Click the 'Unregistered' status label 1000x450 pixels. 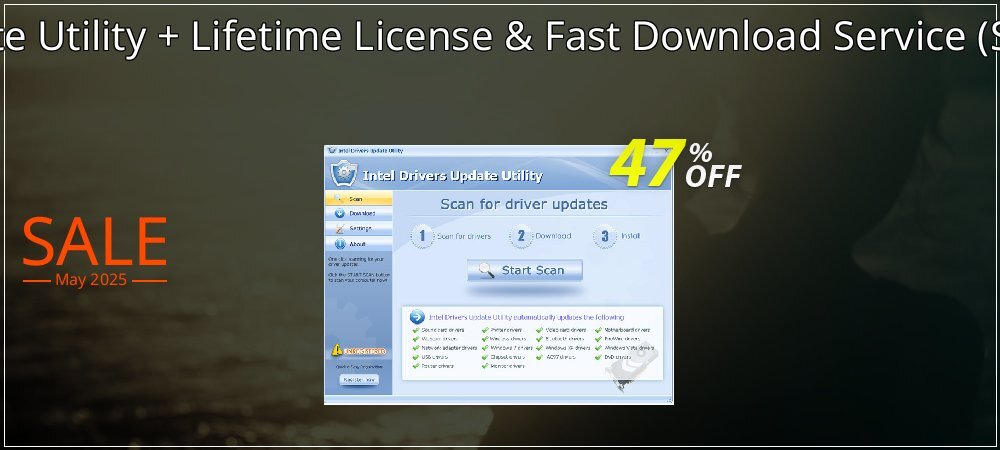click(x=365, y=352)
